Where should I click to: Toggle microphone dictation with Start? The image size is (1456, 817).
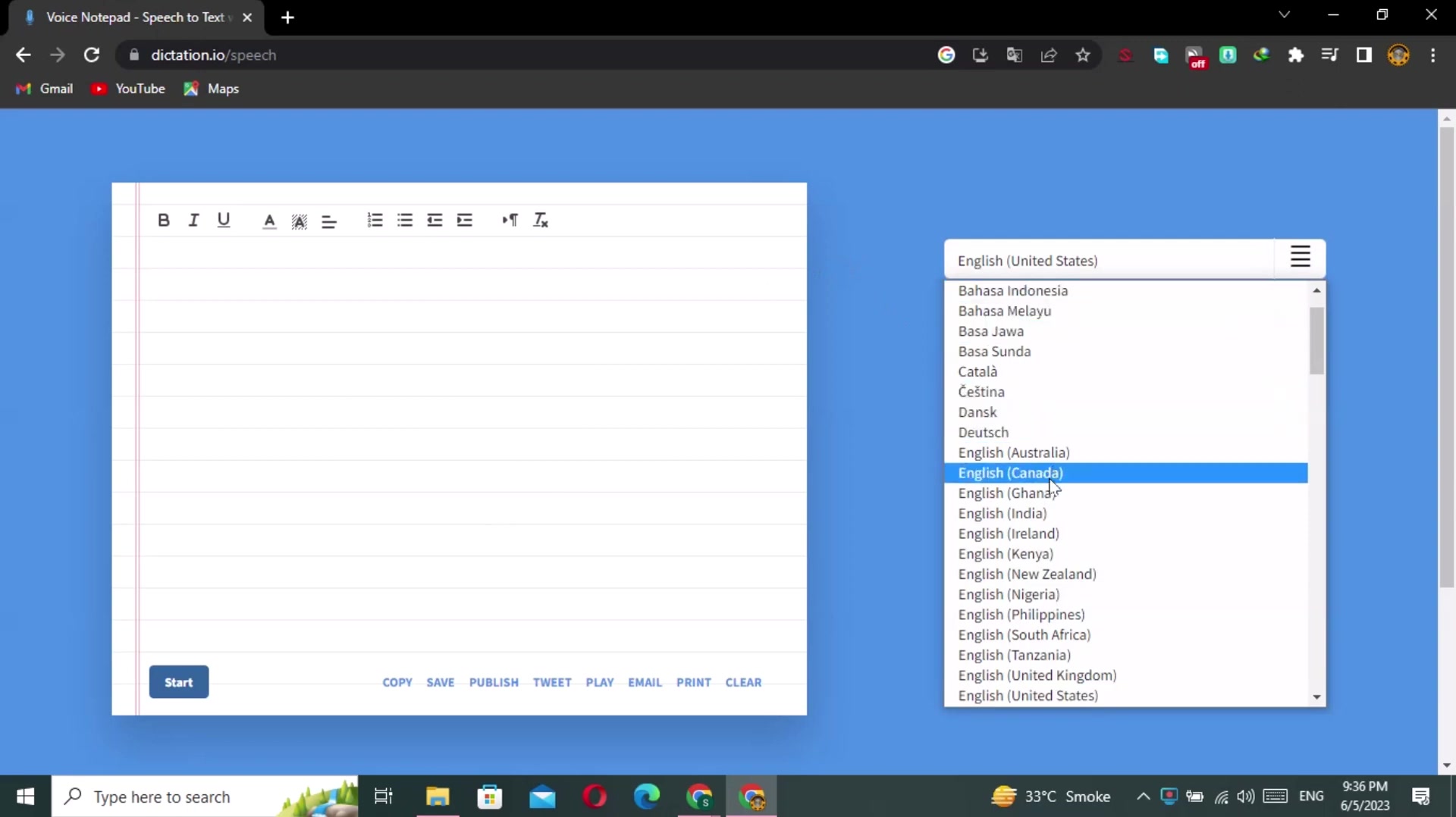tap(178, 681)
